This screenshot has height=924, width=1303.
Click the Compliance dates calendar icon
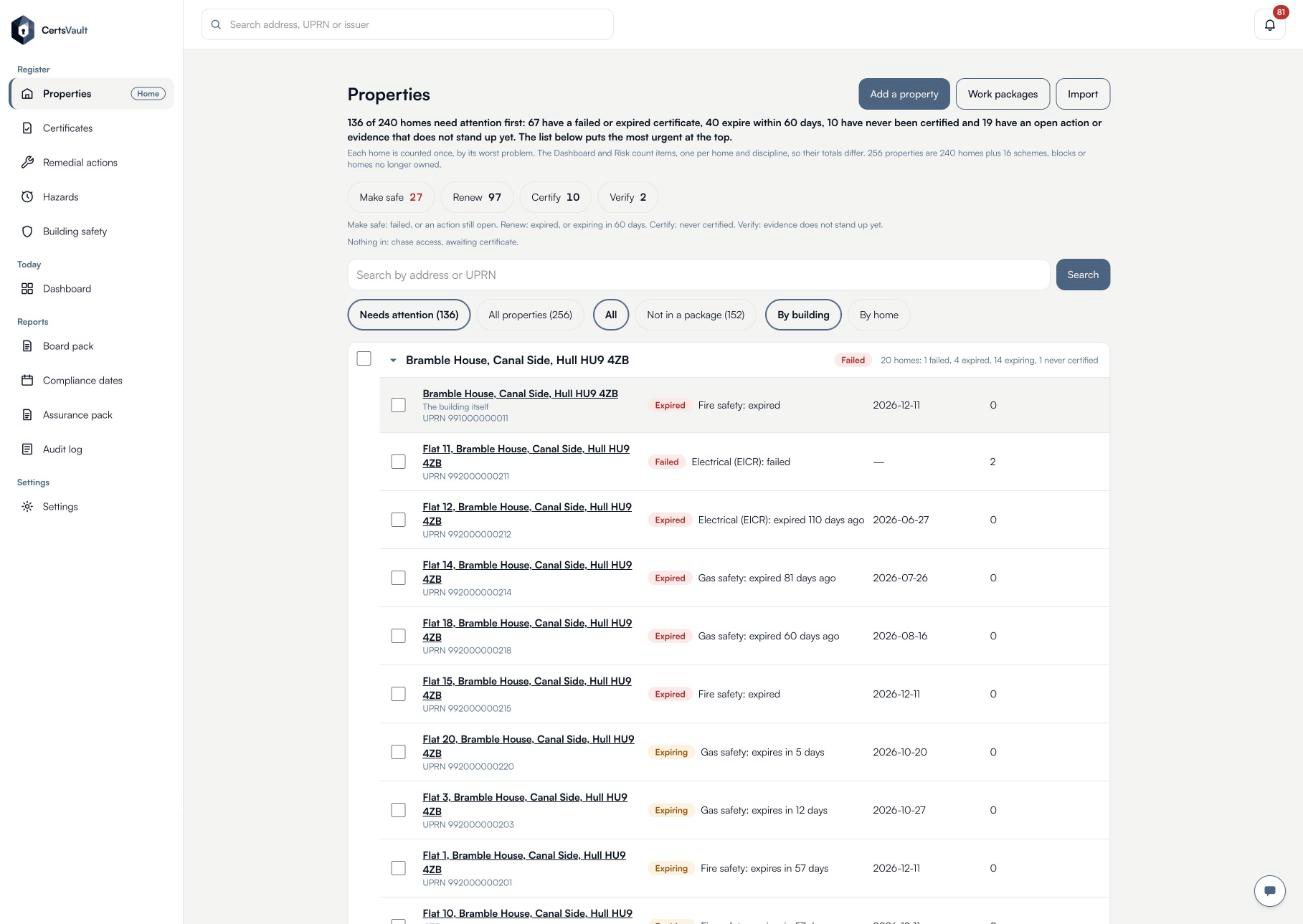point(27,380)
